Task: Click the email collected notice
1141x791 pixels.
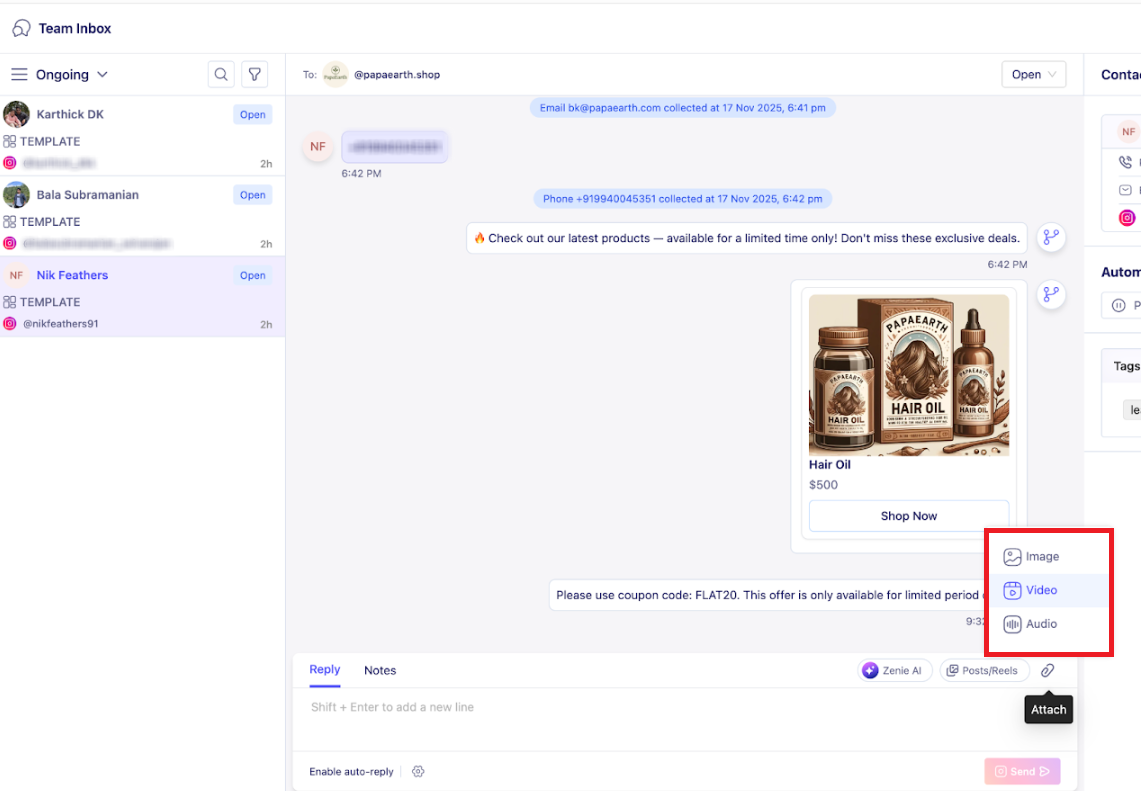Action: [x=683, y=108]
